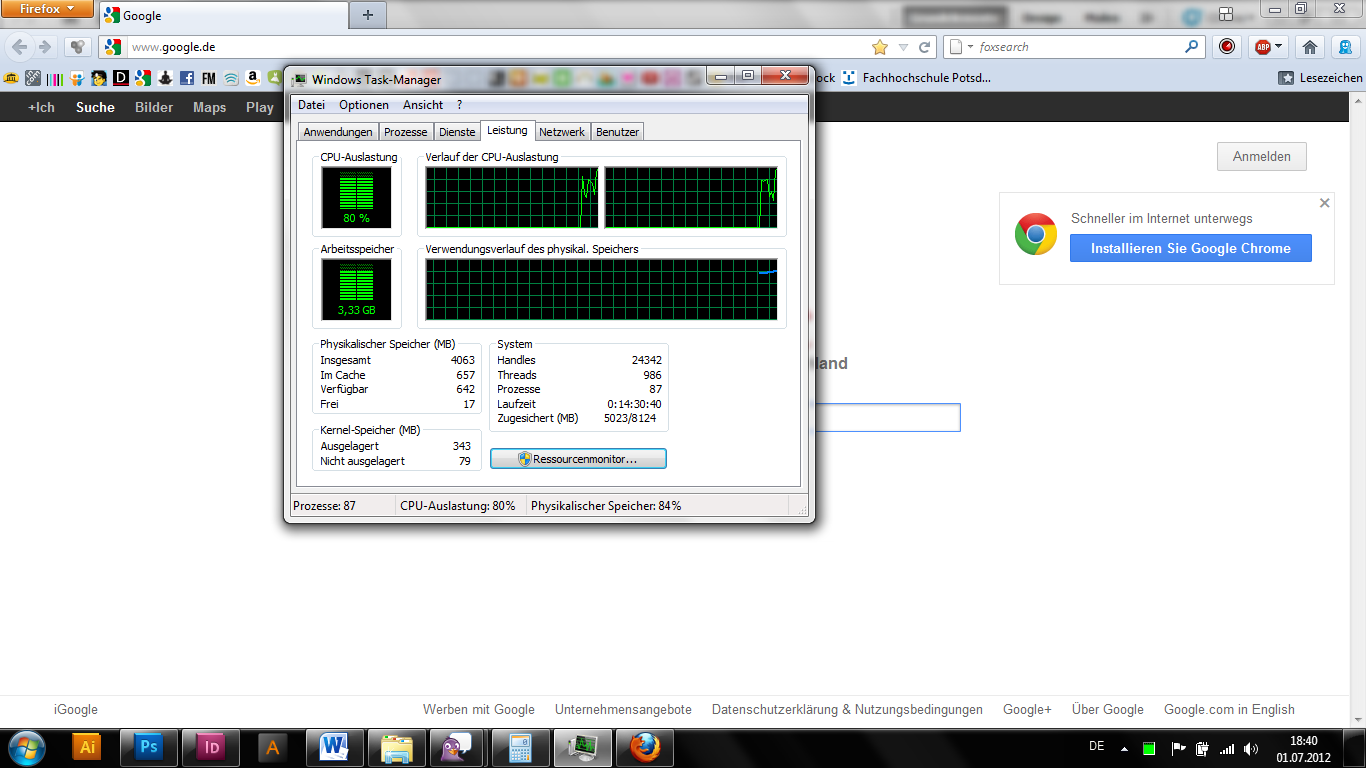The height and width of the screenshot is (768, 1366).
Task: Open Pidgin messenger from the taskbar
Action: coord(459,747)
